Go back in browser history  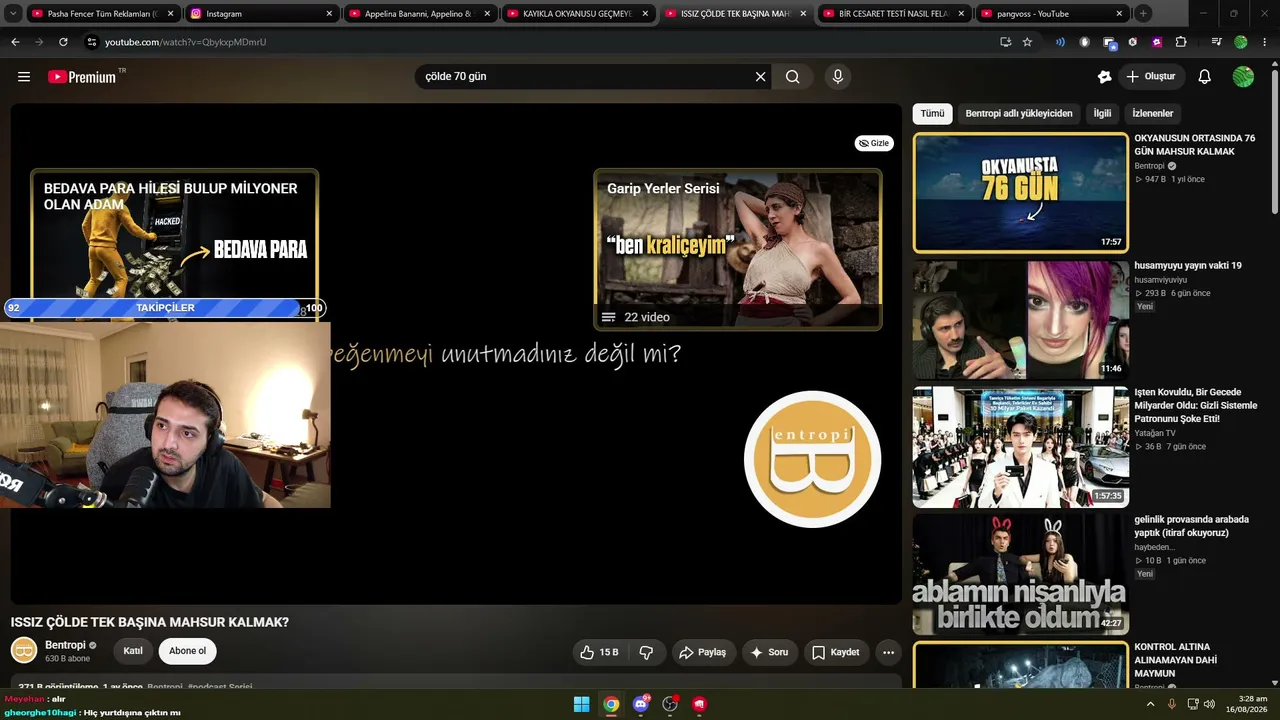[15, 42]
